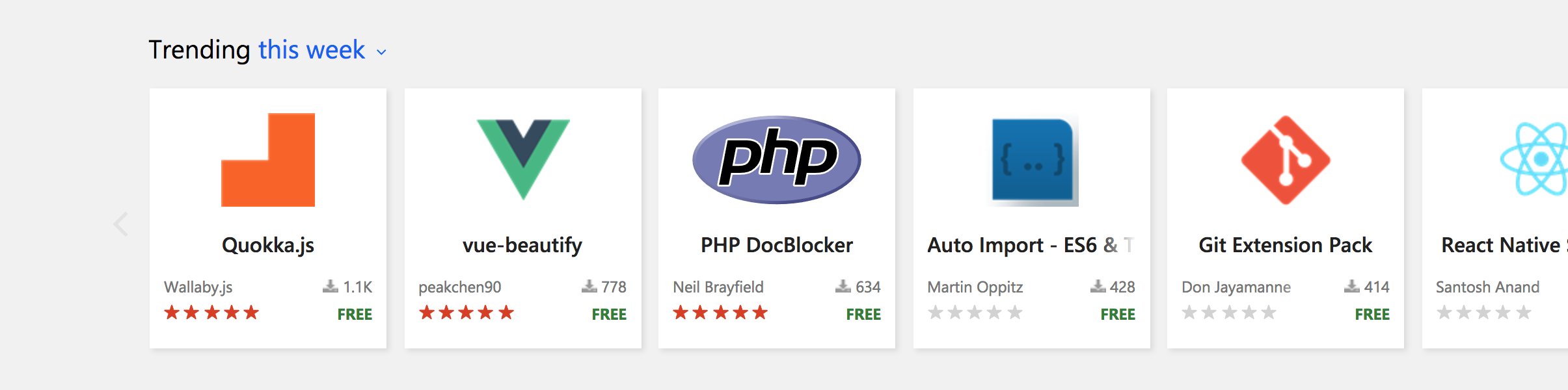Click the red star rating on PHP DocBlocker
This screenshot has height=390, width=1568.
point(720,313)
